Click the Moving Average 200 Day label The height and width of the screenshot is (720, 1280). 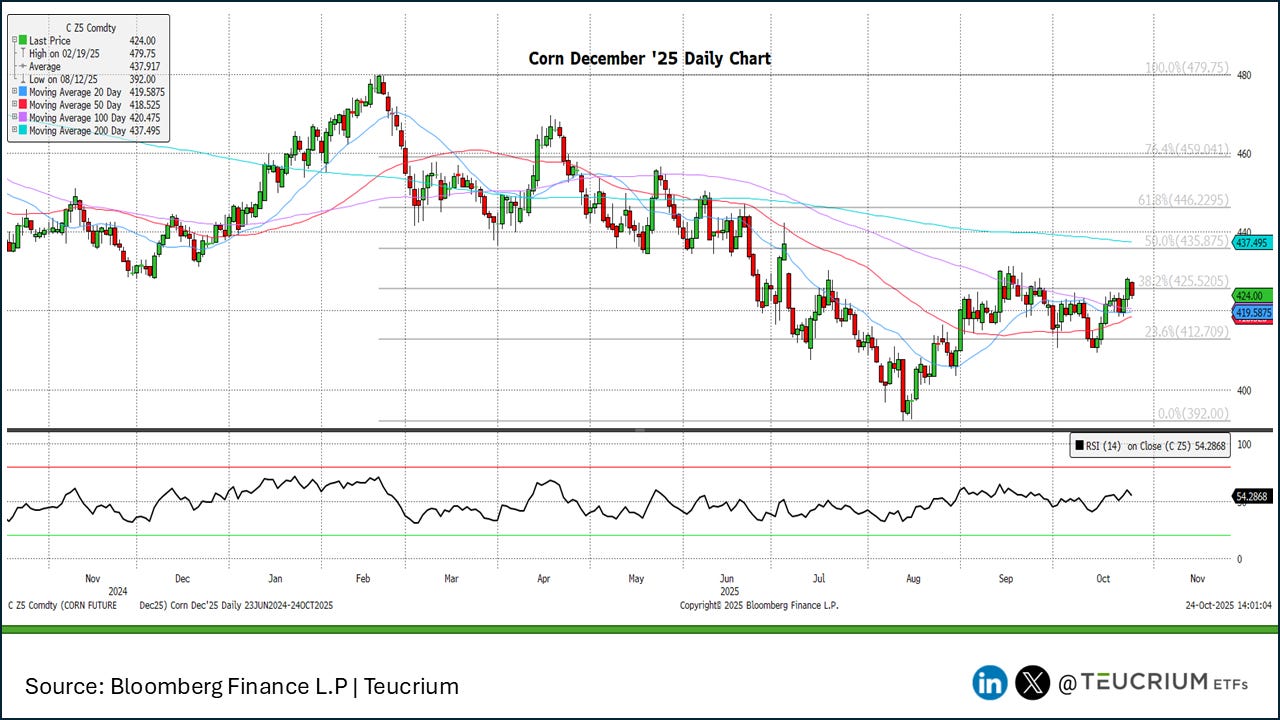[77, 130]
